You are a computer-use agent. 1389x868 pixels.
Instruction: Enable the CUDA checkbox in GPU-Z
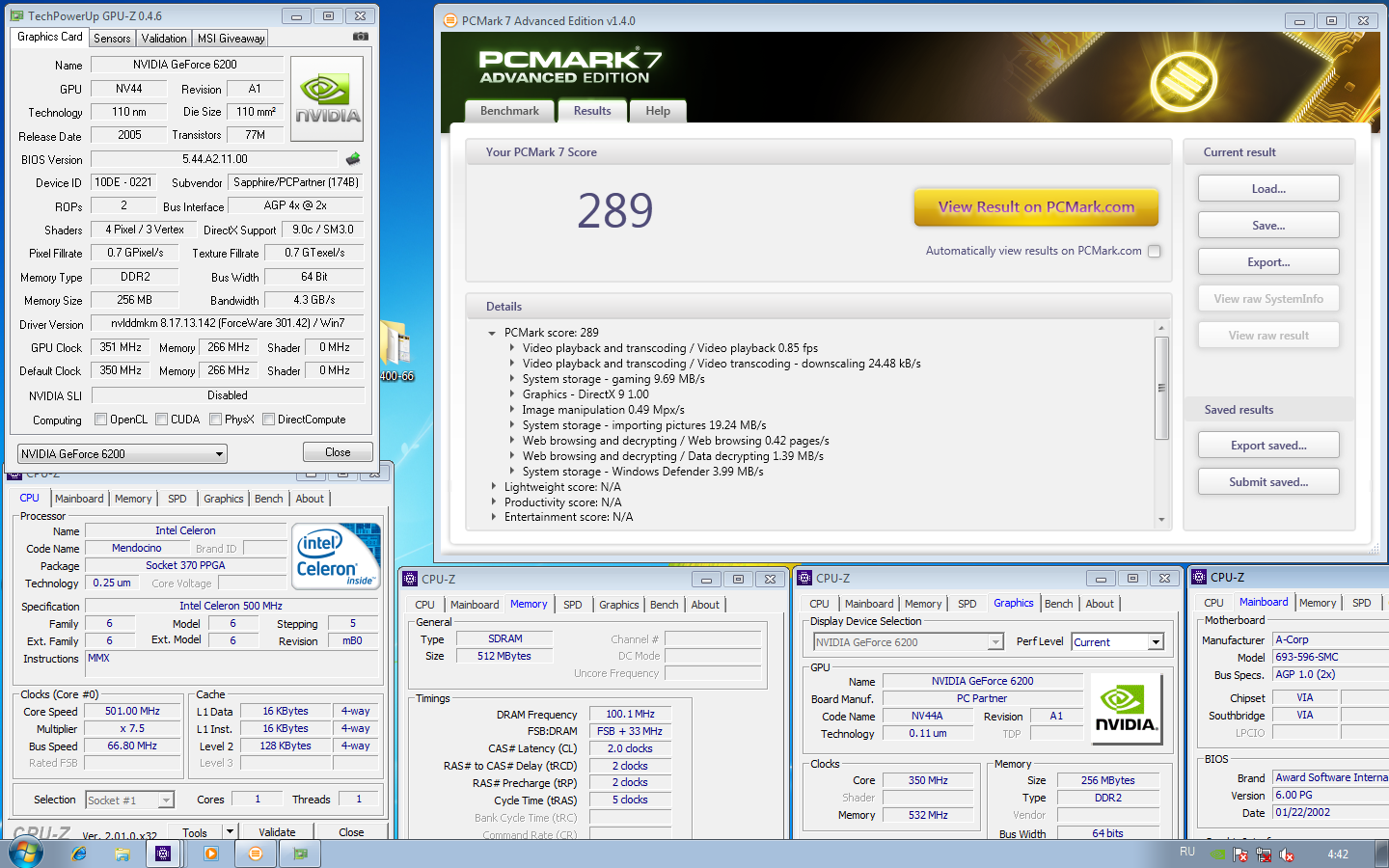coord(161,420)
